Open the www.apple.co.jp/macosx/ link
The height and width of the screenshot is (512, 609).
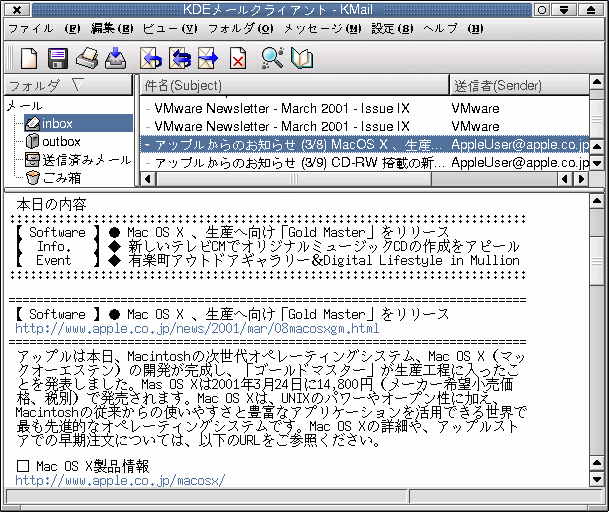(x=120, y=481)
